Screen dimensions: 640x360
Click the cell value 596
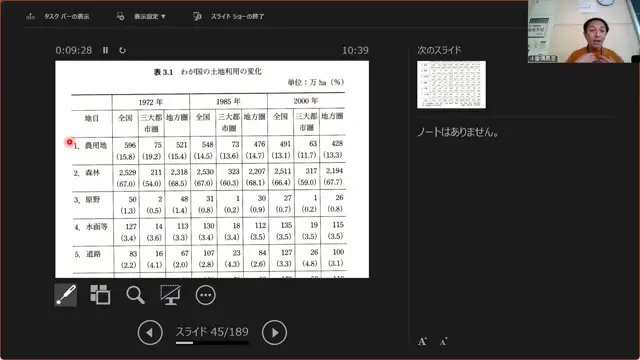tap(130, 145)
